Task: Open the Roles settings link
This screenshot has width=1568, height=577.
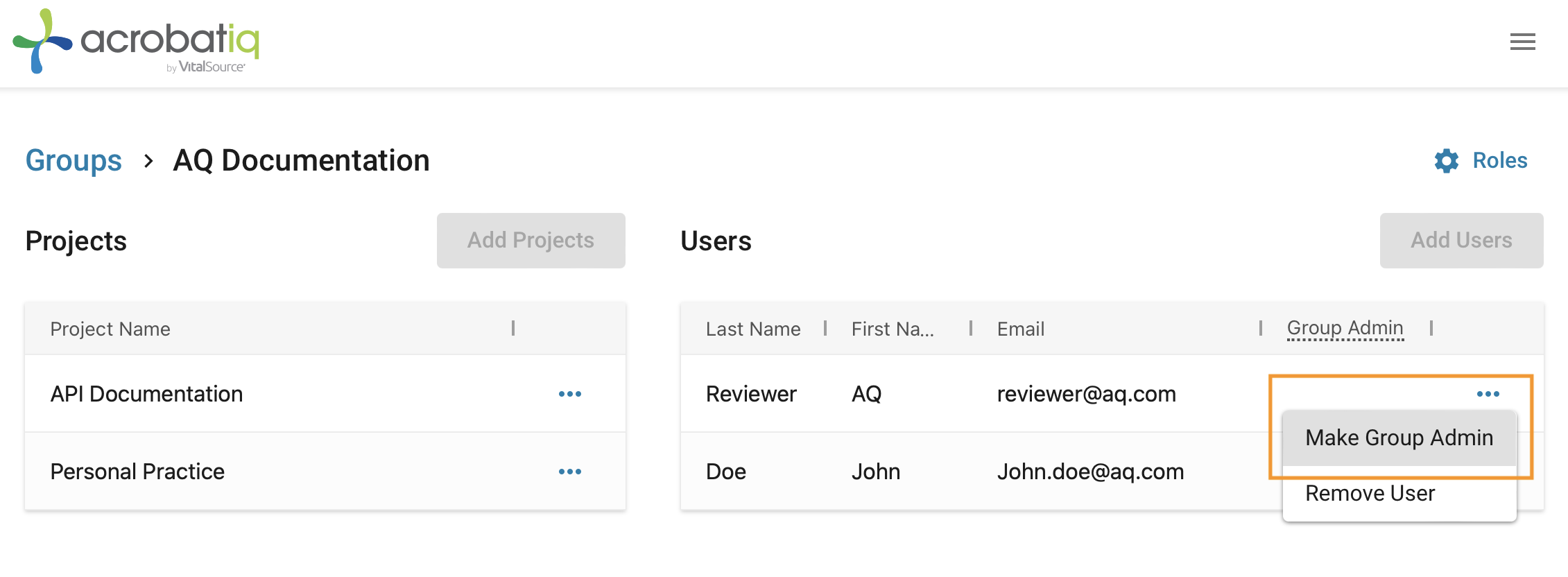Action: [x=1499, y=161]
